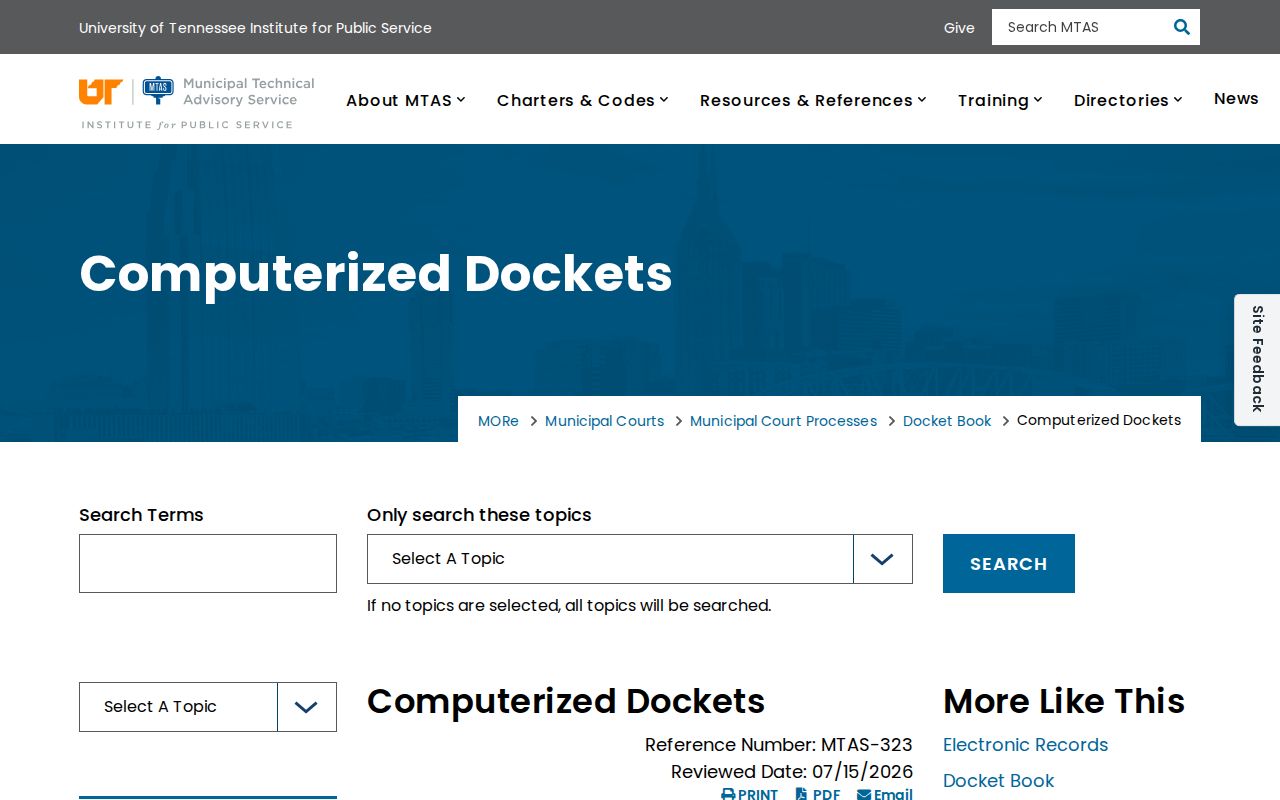Click the More Like This heading
The width and height of the screenshot is (1280, 800).
point(1064,701)
